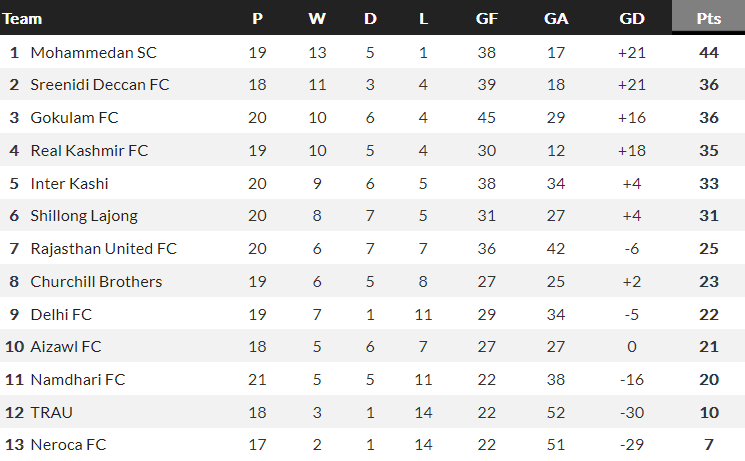Viewport: 745px width, 461px height.
Task: Open the Namdhari FC team page
Action: tap(77, 380)
